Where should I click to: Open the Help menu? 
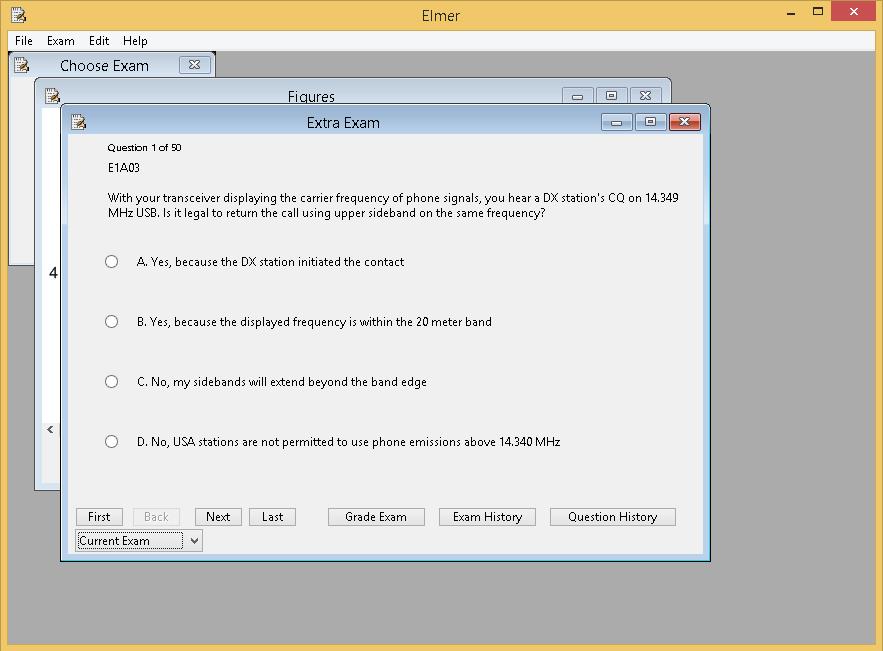coord(135,41)
